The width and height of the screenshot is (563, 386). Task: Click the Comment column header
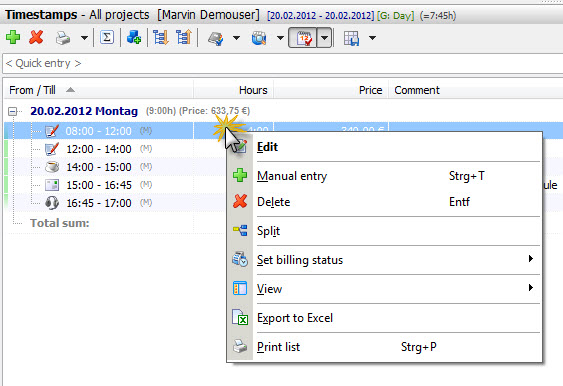[475, 90]
